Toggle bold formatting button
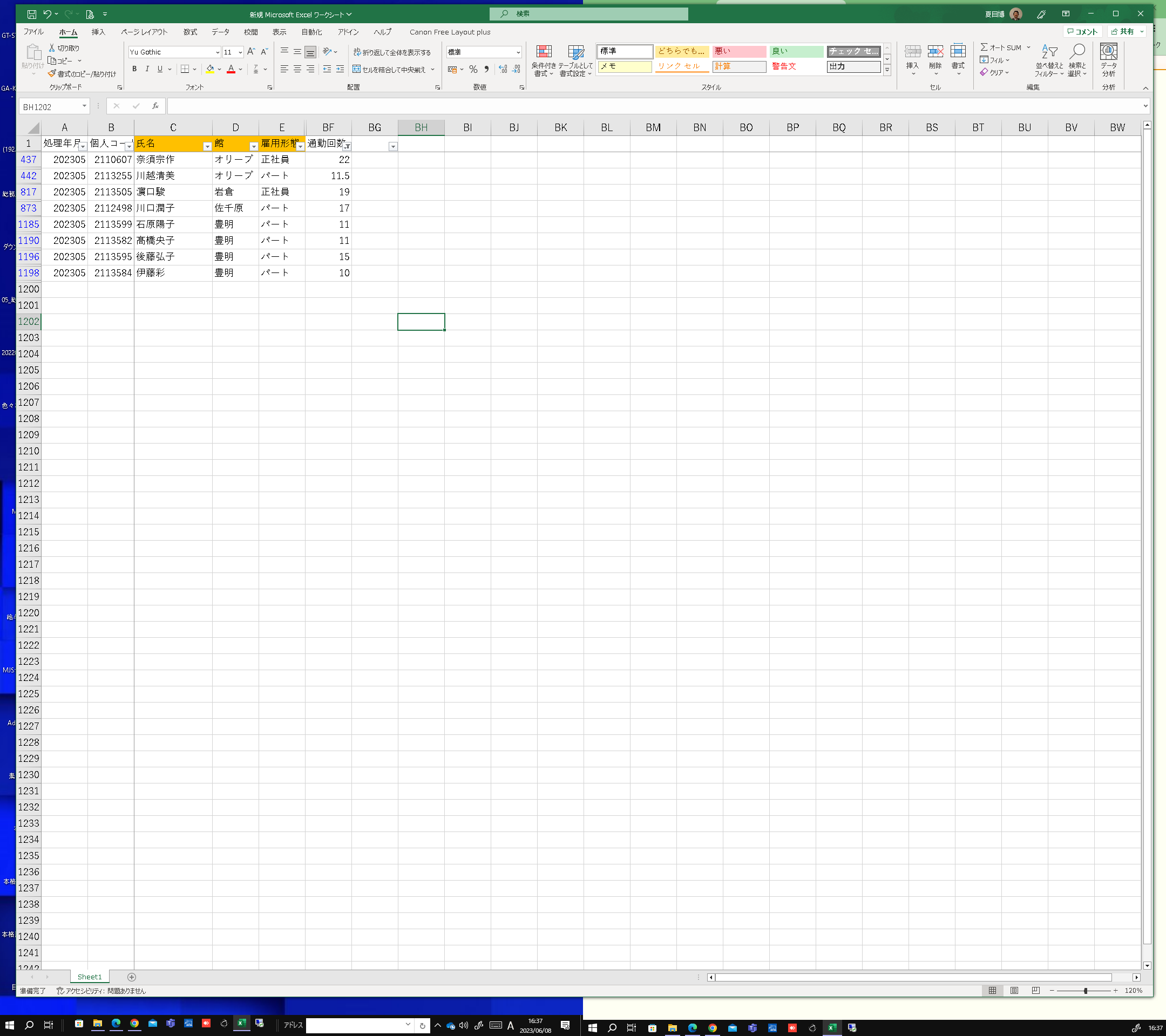Image resolution: width=1166 pixels, height=1036 pixels. (134, 69)
